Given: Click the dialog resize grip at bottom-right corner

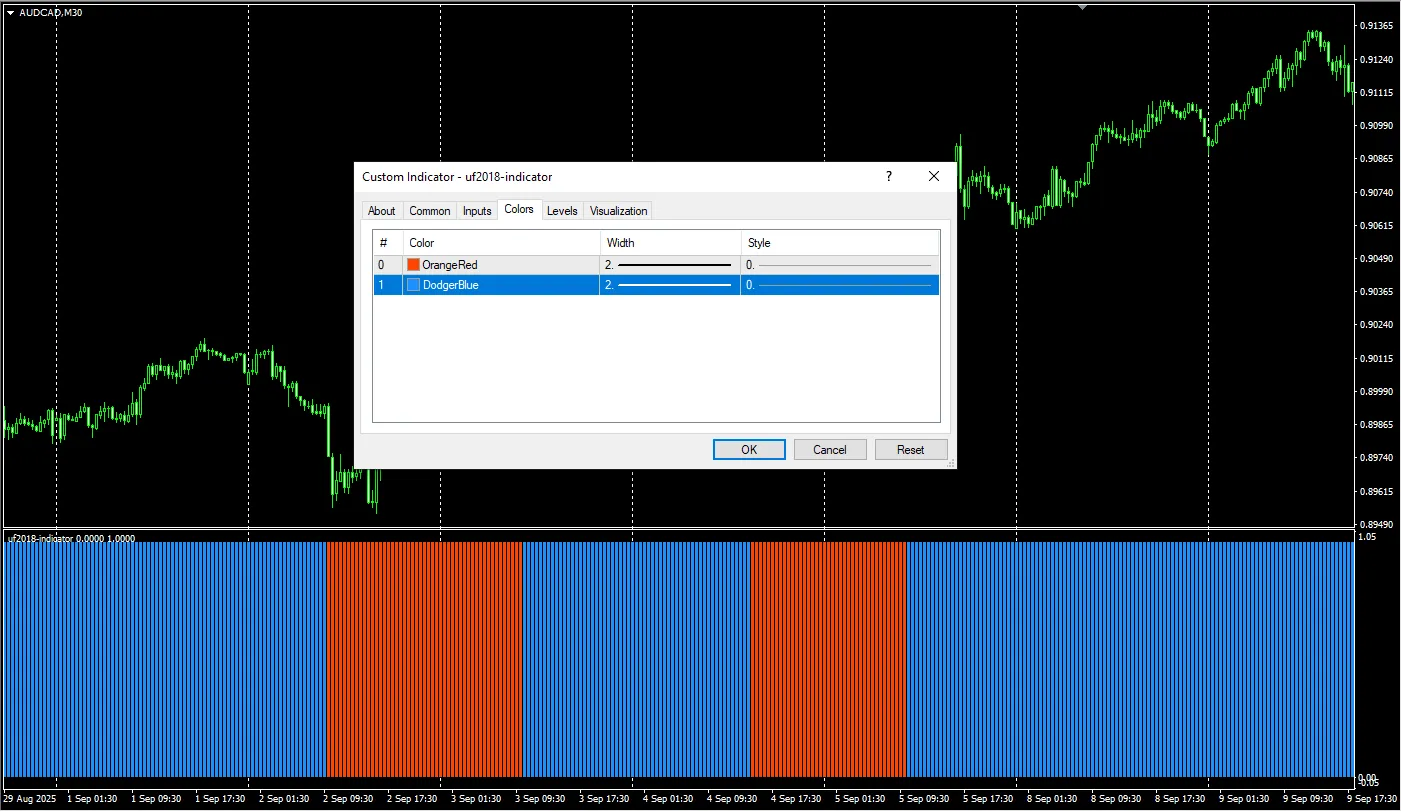Looking at the screenshot, I should pos(950,463).
